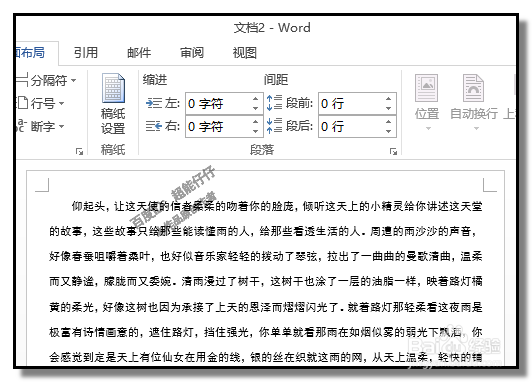Increase right indent with up arrow
This screenshot has height=382, width=532.
tap(256, 122)
